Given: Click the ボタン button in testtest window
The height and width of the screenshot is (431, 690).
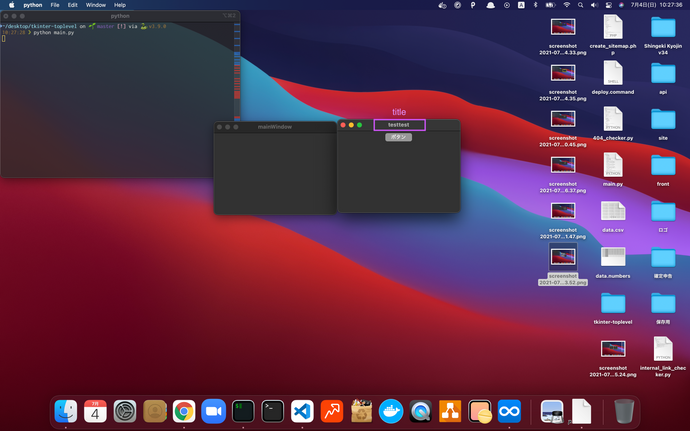Looking at the screenshot, I should pyautogui.click(x=398, y=136).
